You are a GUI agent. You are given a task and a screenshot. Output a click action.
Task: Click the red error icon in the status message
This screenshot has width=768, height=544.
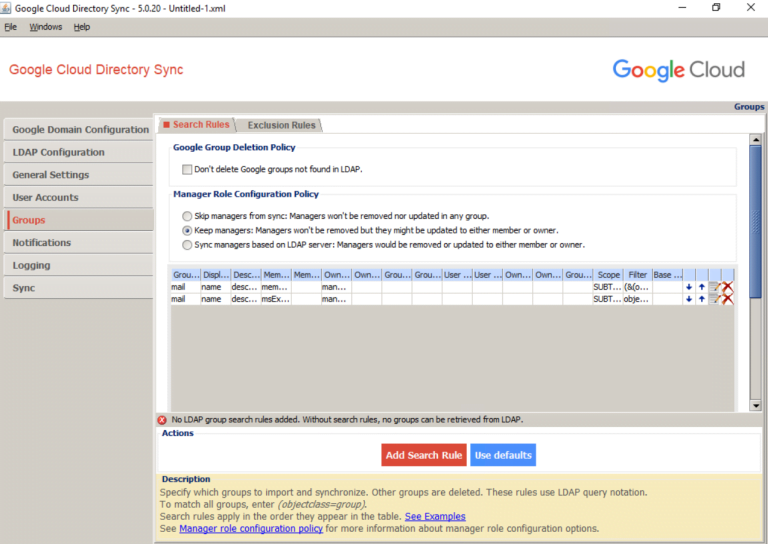coord(162,420)
